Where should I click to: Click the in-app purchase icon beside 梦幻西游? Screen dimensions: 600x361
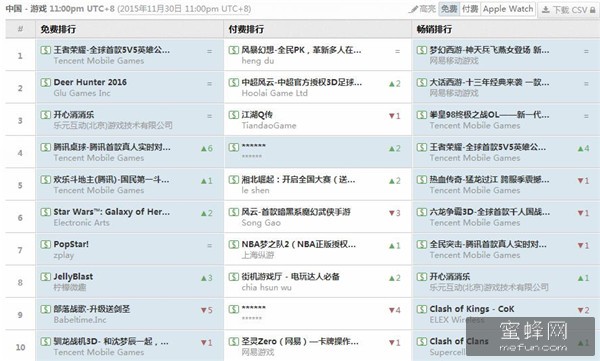pyautogui.click(x=422, y=50)
